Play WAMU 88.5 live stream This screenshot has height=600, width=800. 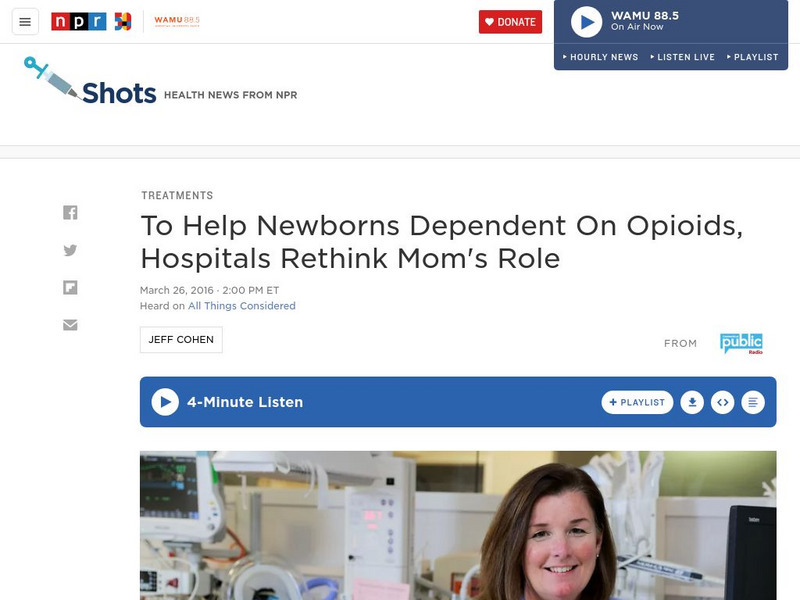click(587, 22)
